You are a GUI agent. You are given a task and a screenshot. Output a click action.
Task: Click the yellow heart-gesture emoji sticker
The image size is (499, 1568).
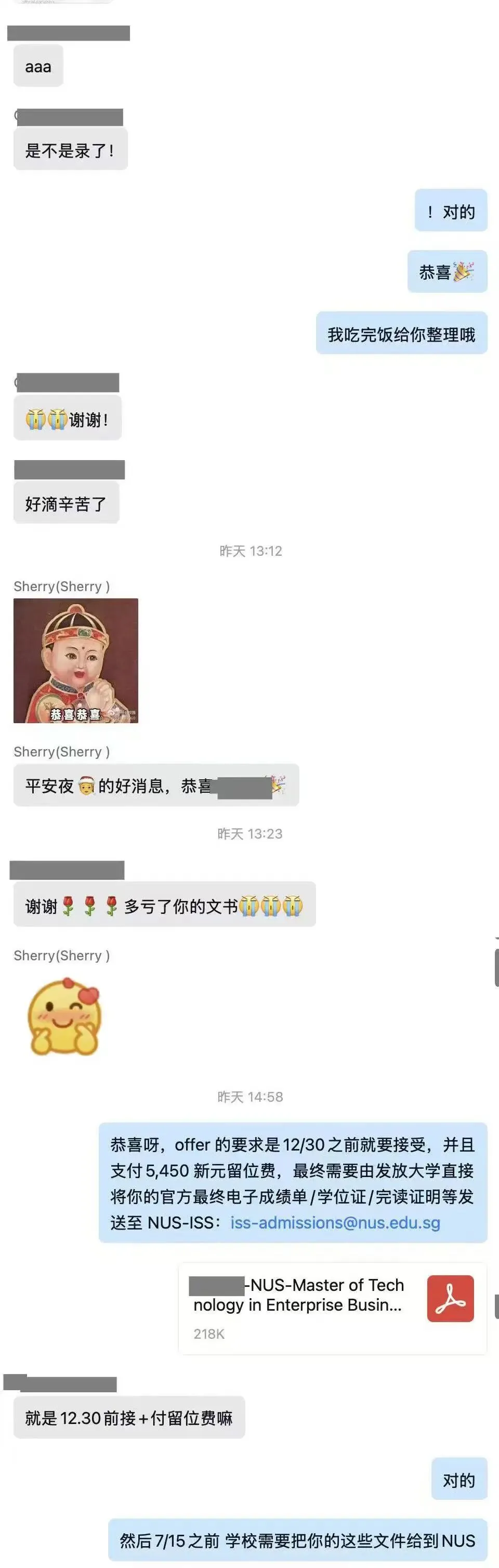pos(63,1016)
